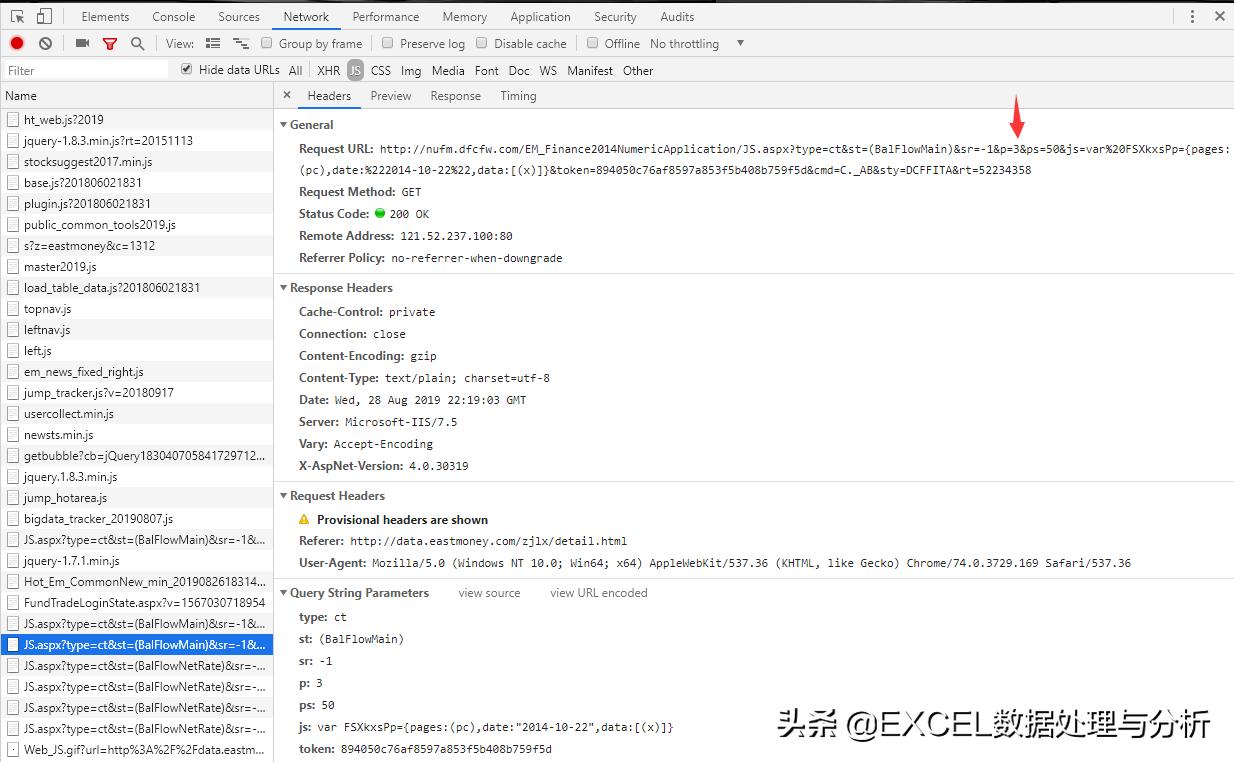The width and height of the screenshot is (1234, 762).
Task: Toggle the network filter bar
Action: pos(110,42)
